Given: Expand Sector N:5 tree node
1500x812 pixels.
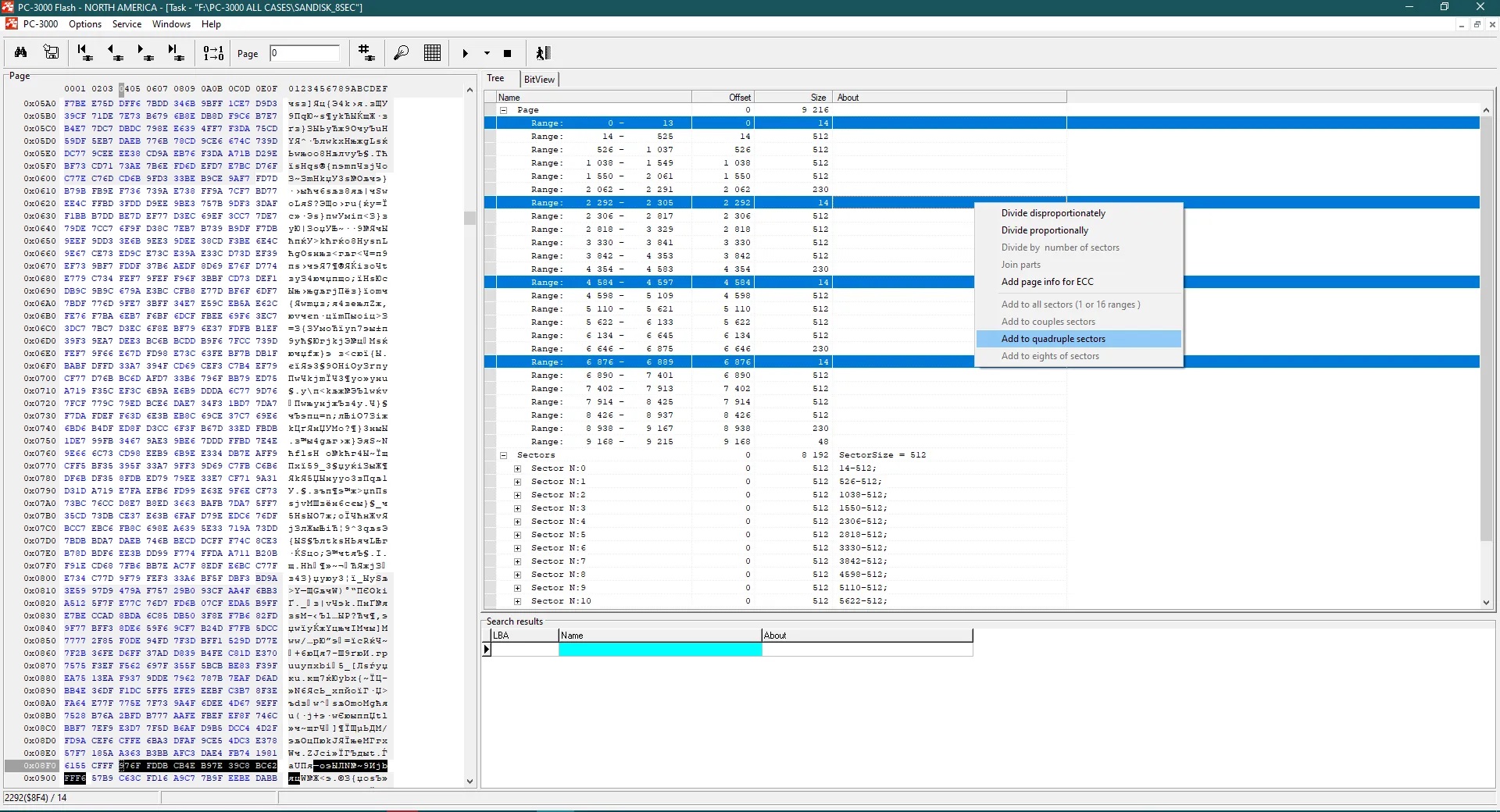Looking at the screenshot, I should [x=517, y=535].
